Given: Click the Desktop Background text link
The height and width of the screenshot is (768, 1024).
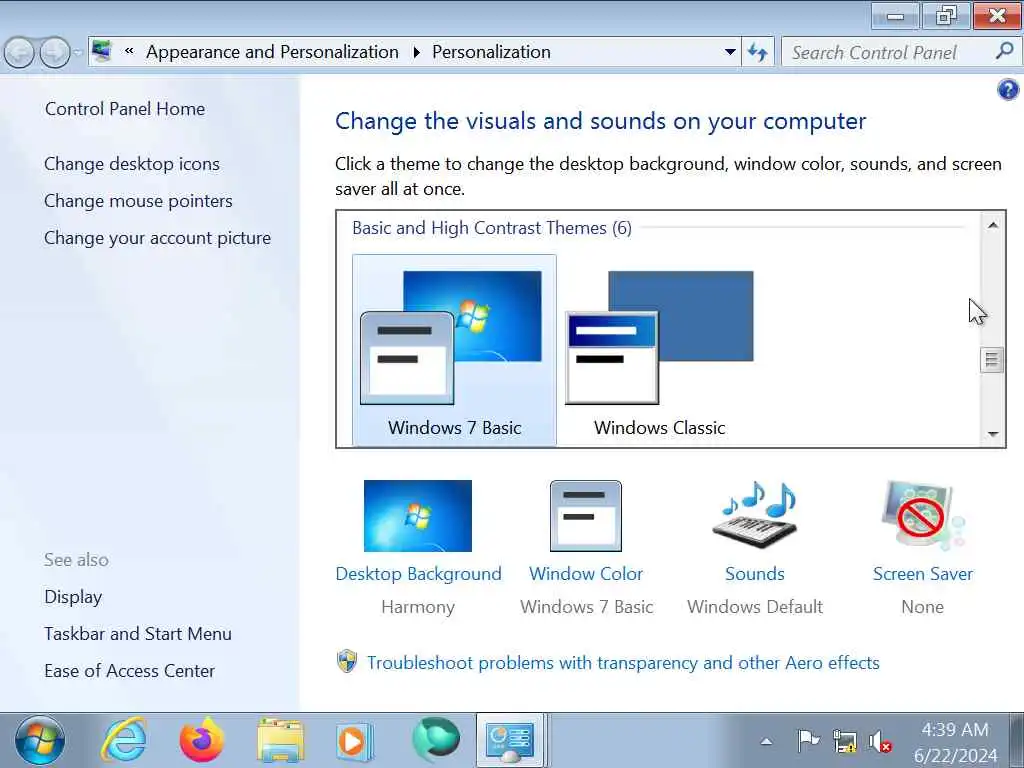Looking at the screenshot, I should point(419,573).
